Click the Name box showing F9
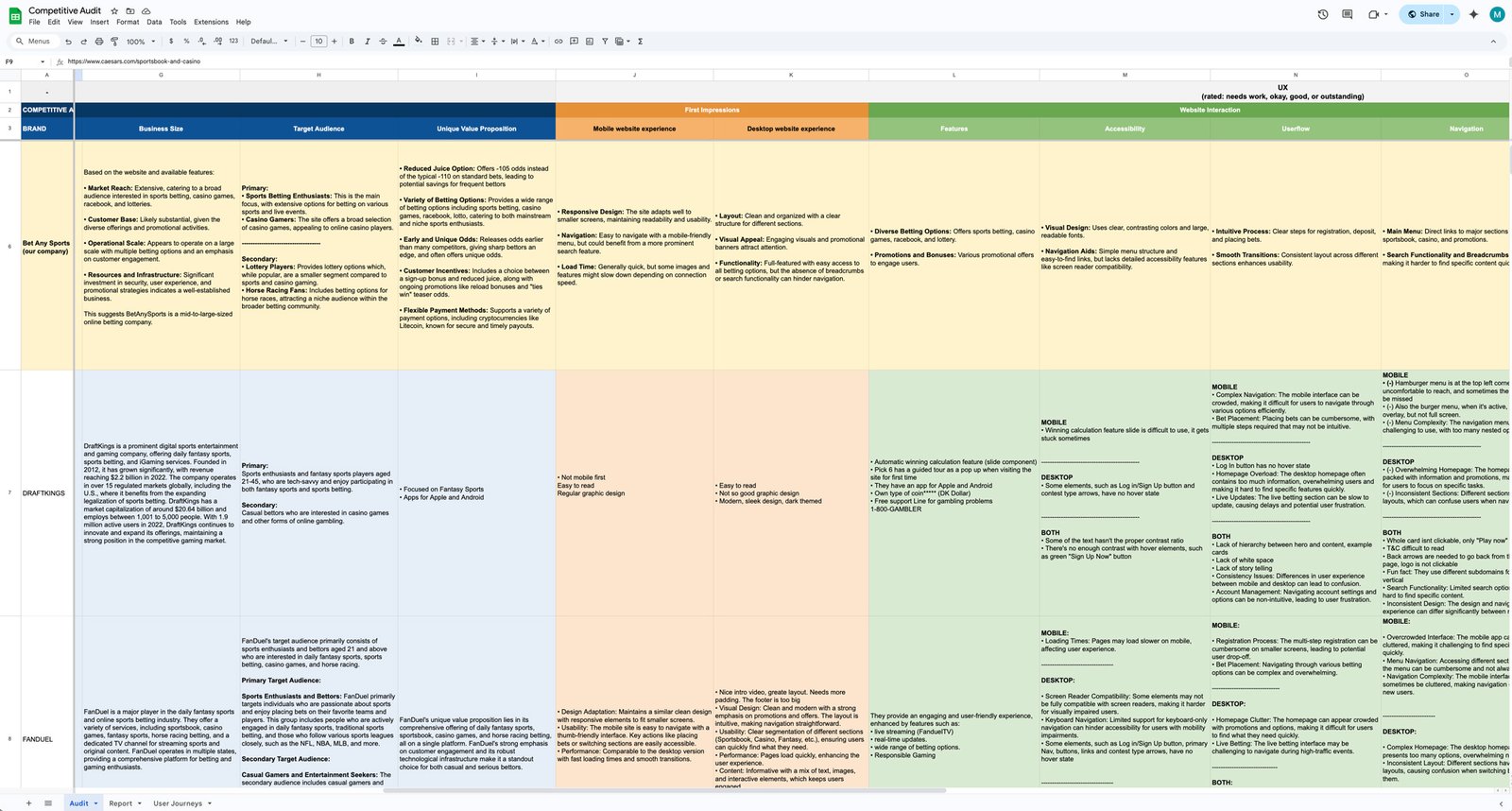This screenshot has width=1512, height=811. 24,61
